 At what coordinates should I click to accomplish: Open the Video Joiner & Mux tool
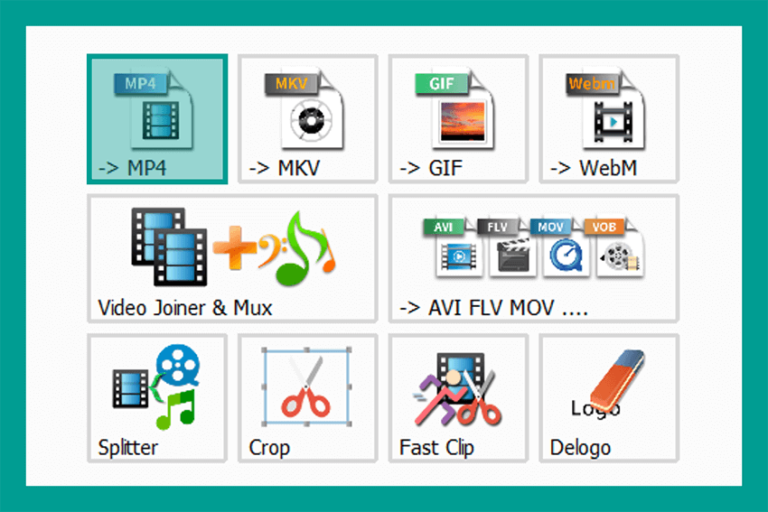[x=232, y=258]
